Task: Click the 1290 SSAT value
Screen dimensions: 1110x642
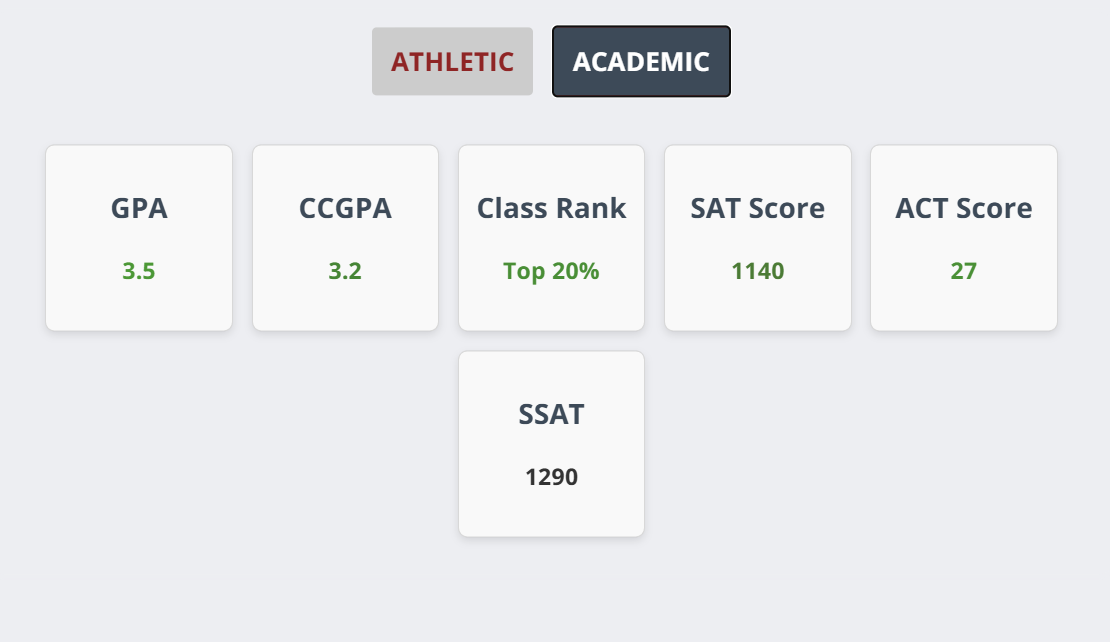Action: [x=551, y=477]
